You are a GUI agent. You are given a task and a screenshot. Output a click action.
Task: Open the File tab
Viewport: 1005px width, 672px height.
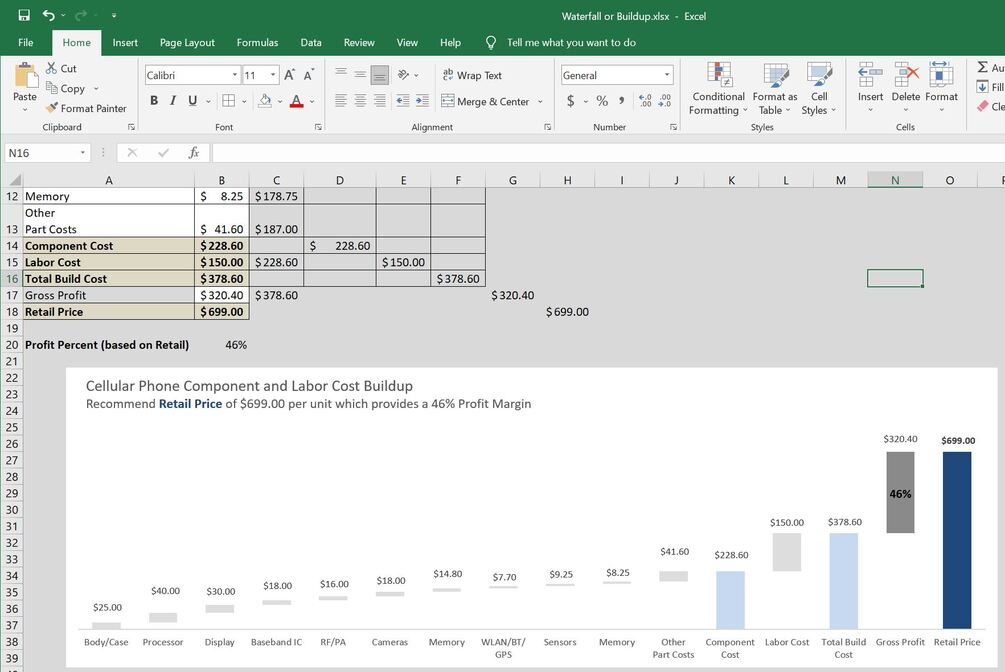[26, 42]
